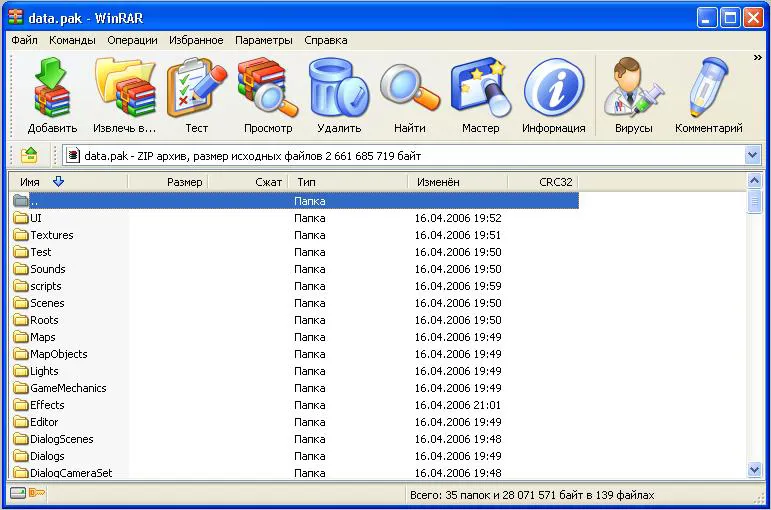Image resolution: width=771 pixels, height=510 pixels.
Task: Open the Файл menu
Action: [x=25, y=40]
